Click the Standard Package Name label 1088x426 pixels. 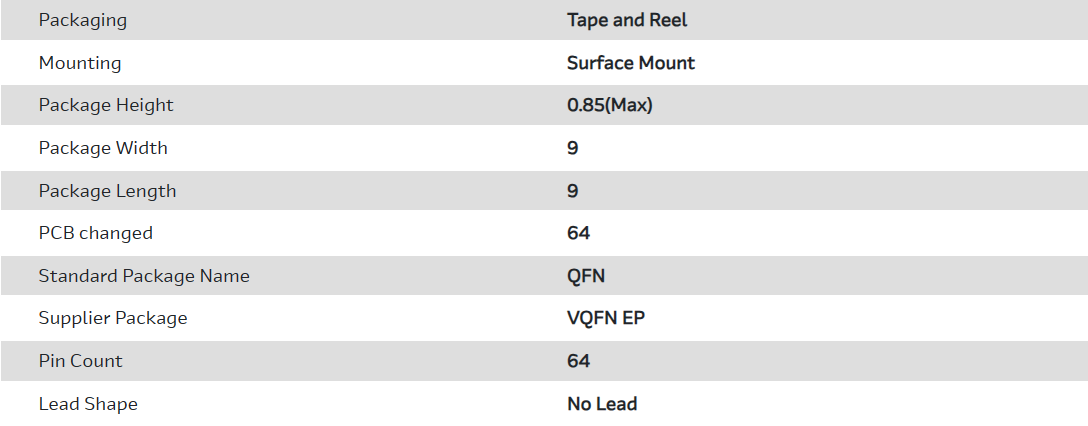144,276
